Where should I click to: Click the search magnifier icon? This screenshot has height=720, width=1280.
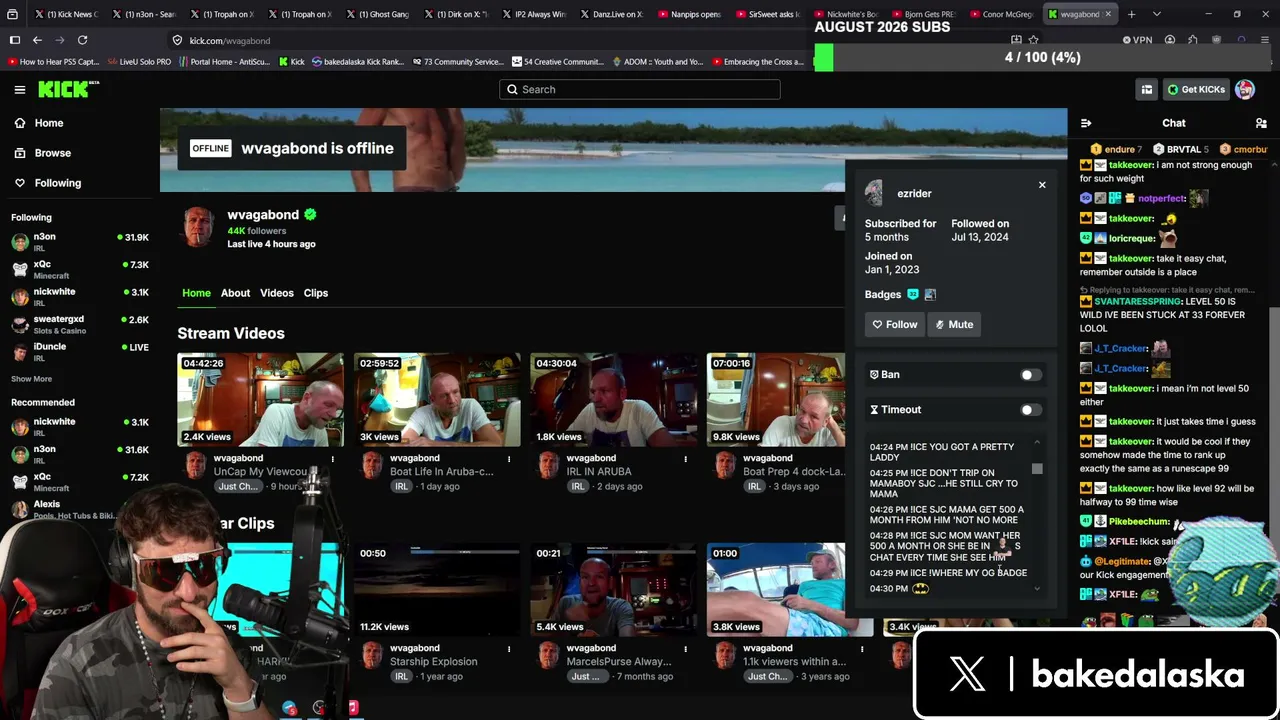512,89
